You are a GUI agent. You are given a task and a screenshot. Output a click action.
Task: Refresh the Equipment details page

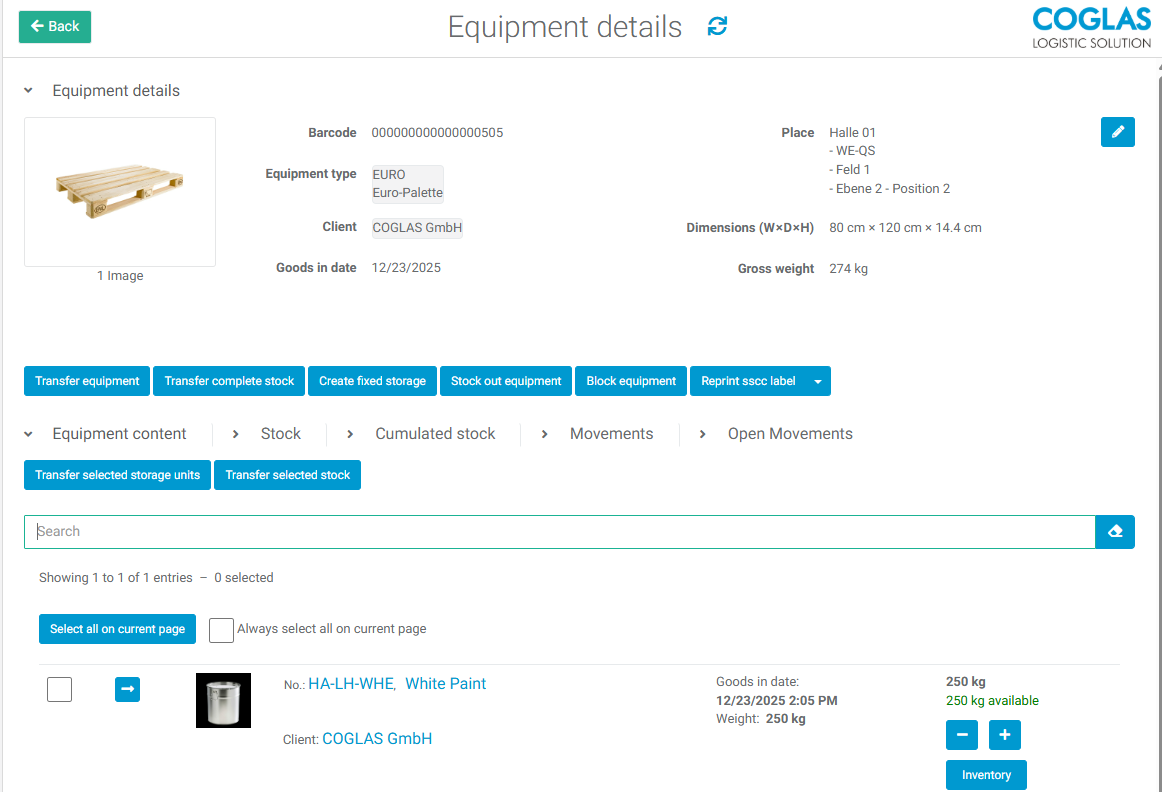717,27
